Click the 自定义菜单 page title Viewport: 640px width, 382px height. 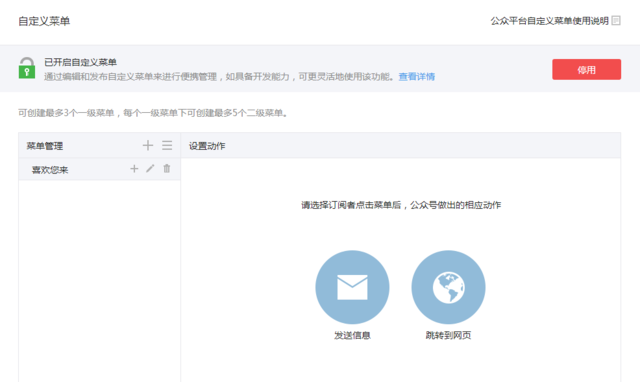(44, 21)
